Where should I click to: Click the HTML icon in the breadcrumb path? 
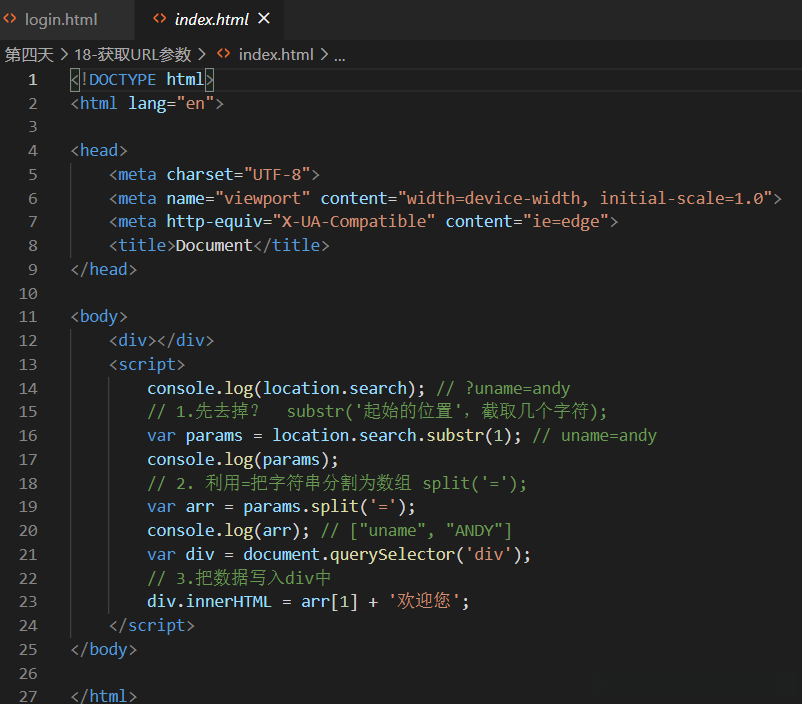coord(223,54)
